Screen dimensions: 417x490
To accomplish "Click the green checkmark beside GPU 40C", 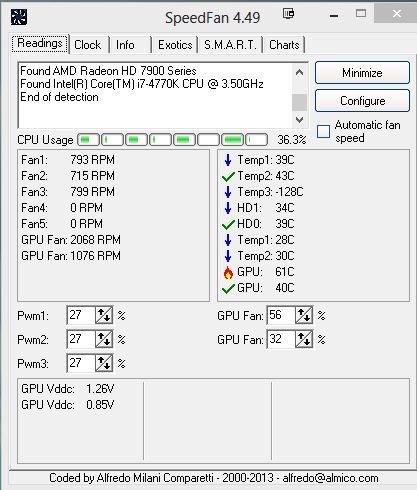I will click(x=228, y=288).
